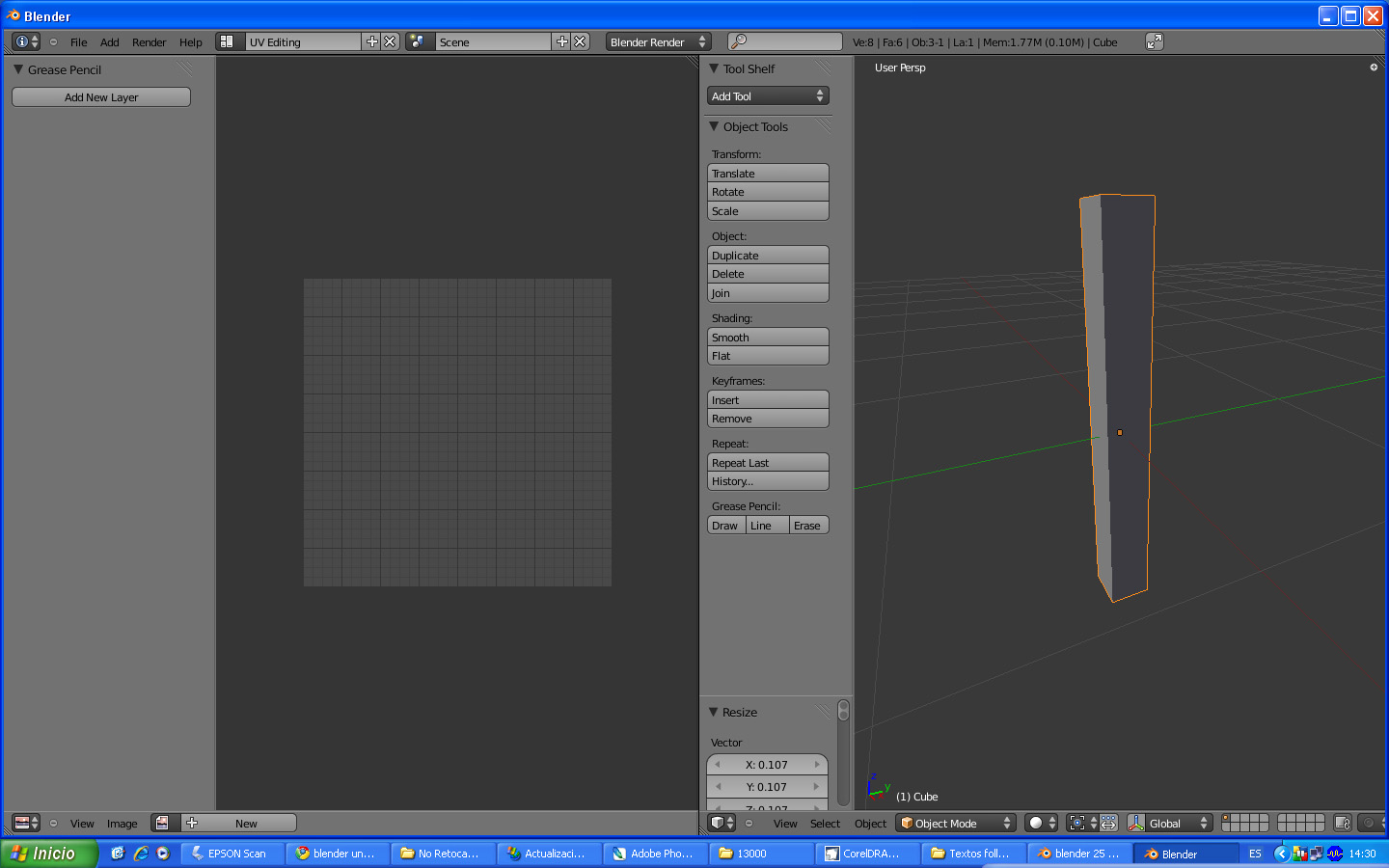The height and width of the screenshot is (868, 1389).
Task: Toggle fullscreen with the header icon
Action: point(1155,41)
